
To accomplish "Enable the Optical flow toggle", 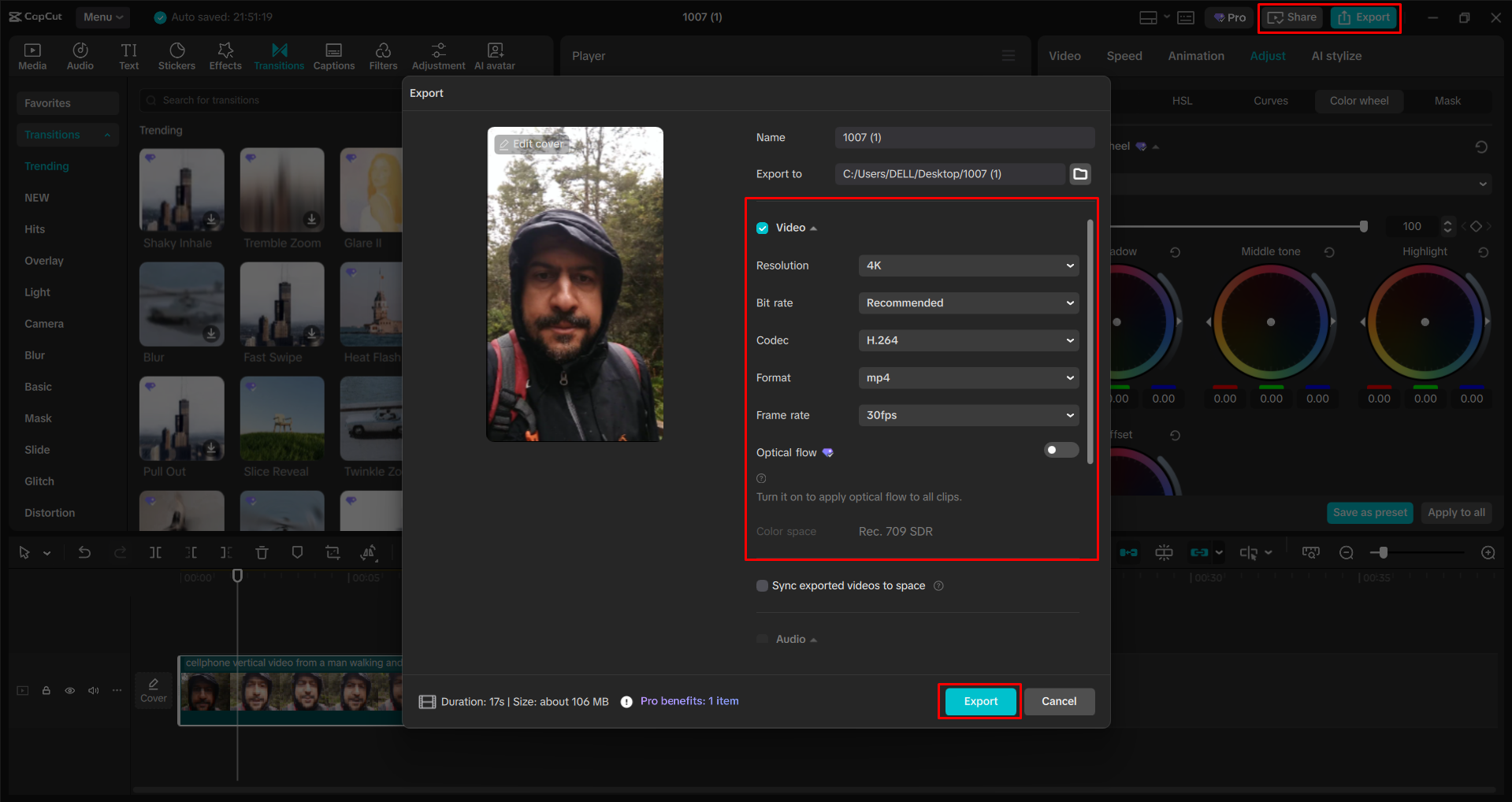I will pyautogui.click(x=1061, y=450).
